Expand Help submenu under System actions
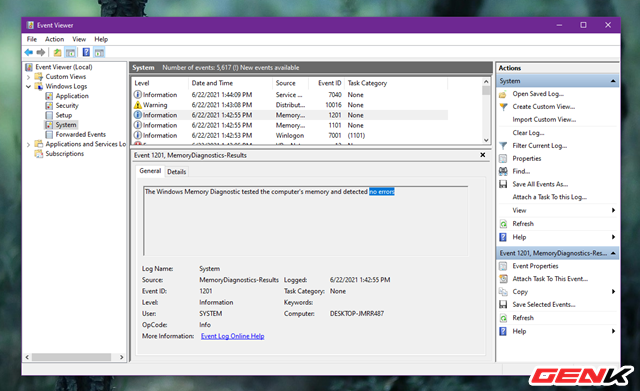 (613, 237)
